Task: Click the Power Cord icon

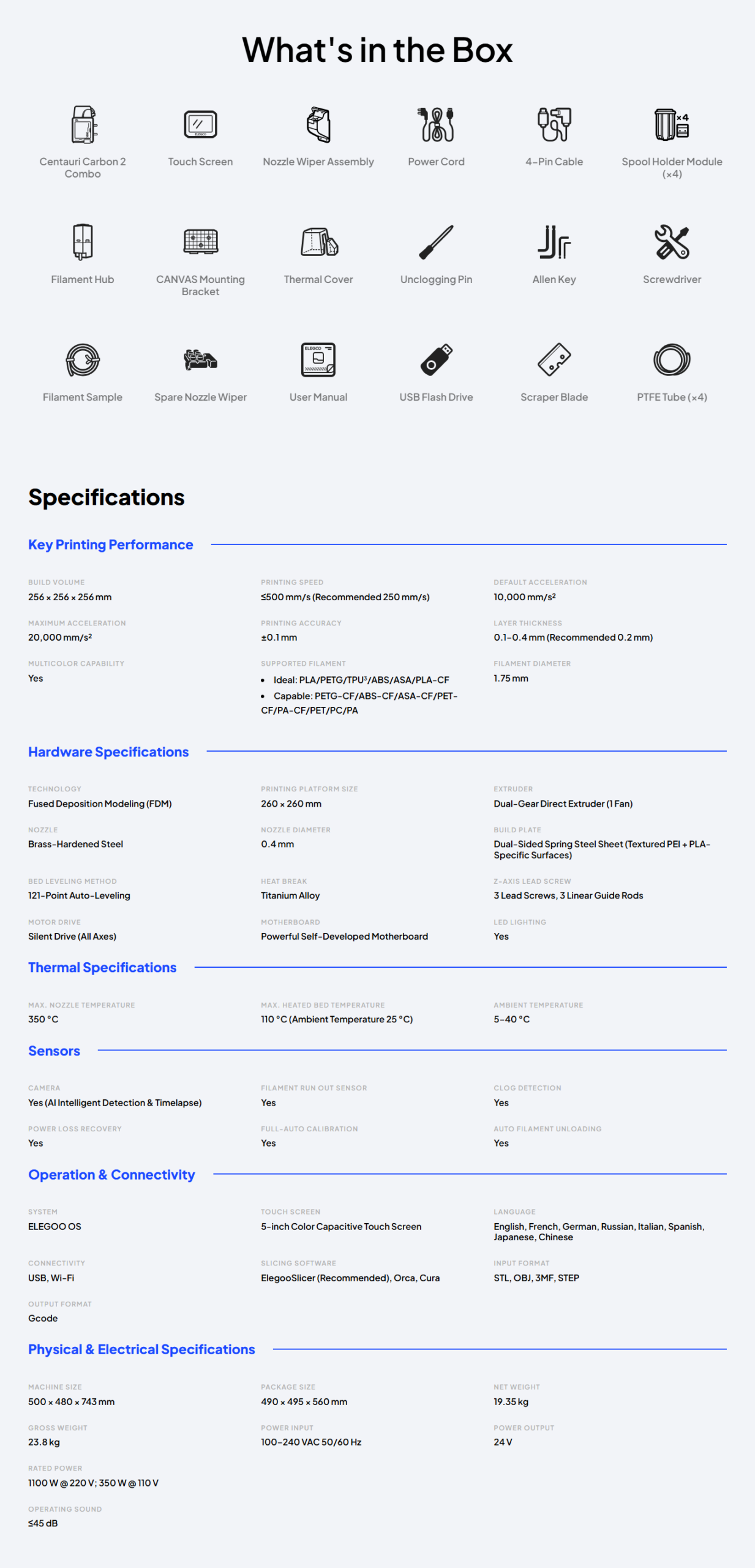Action: (436, 124)
